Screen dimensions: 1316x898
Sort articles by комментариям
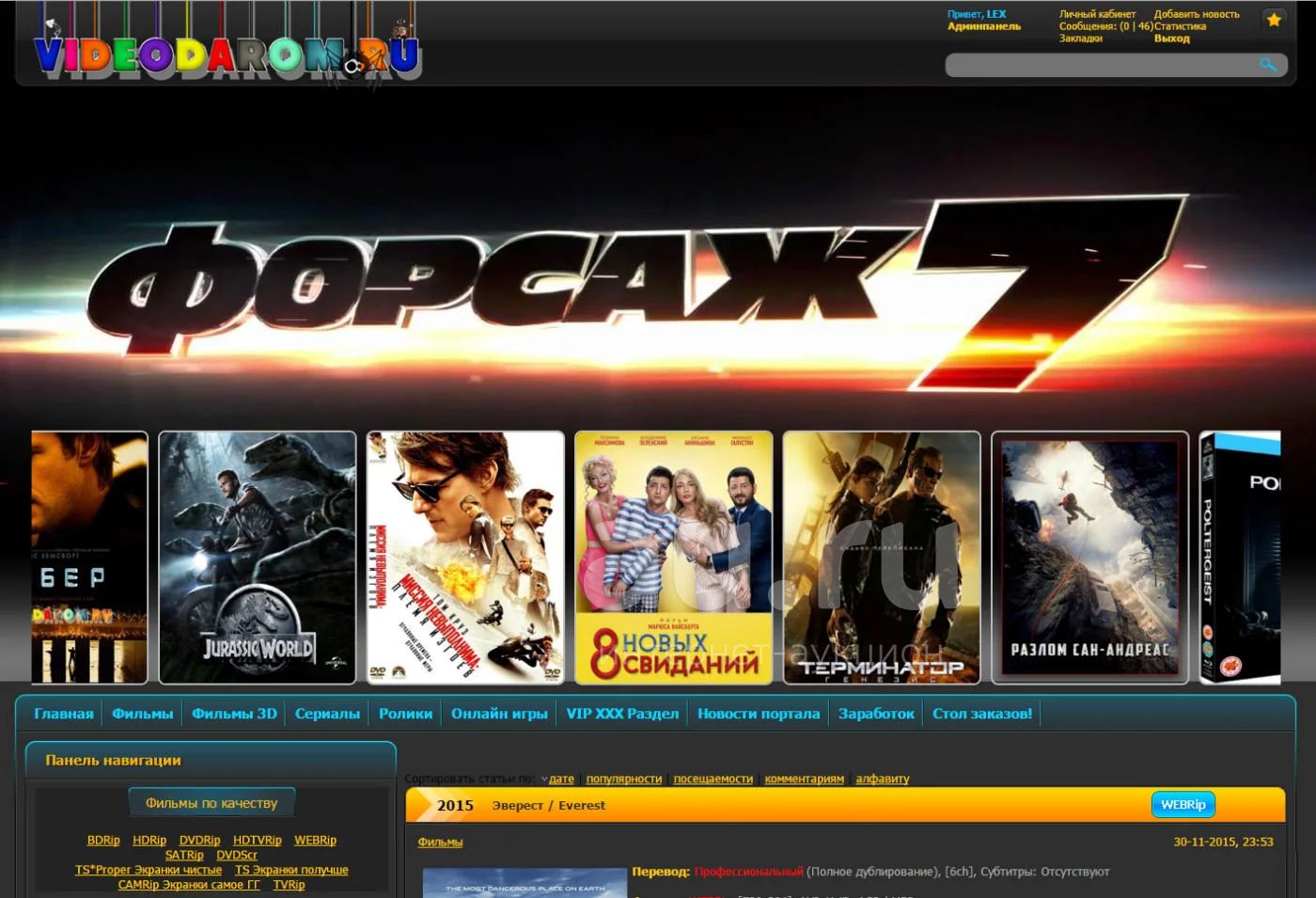click(x=804, y=779)
